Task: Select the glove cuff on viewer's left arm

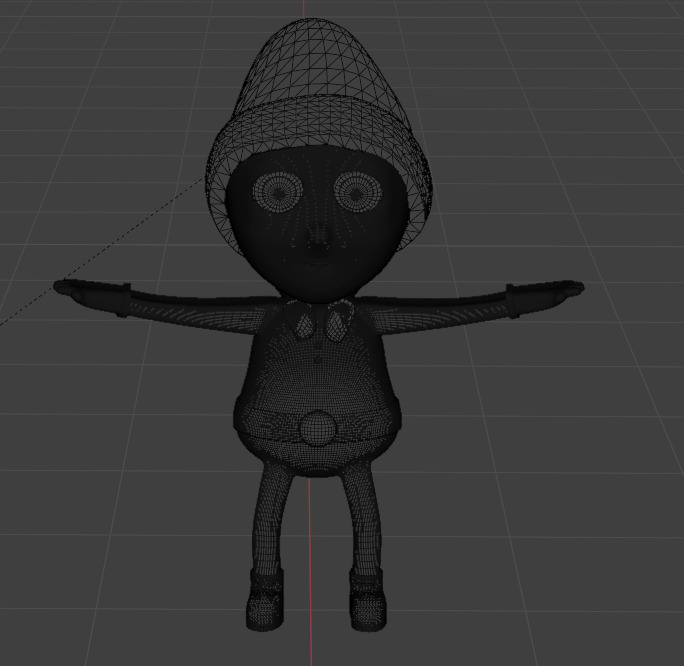Action: 123,300
